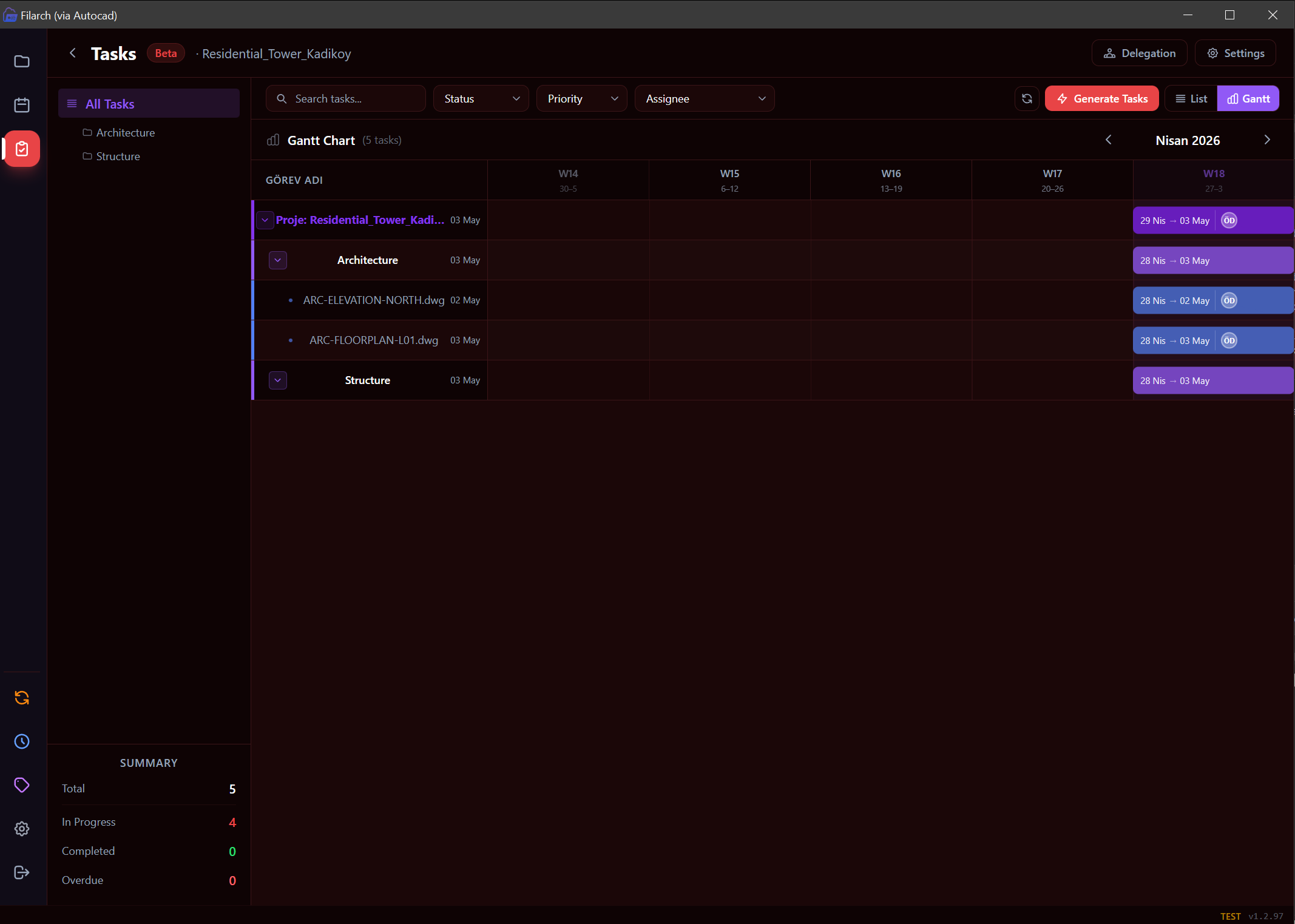Select All Tasks in the sidebar
Screen dimensions: 1295x924
point(149,104)
